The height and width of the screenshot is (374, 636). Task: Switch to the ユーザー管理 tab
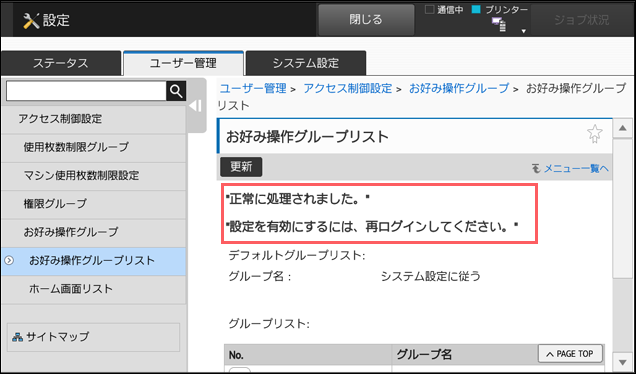[x=183, y=63]
